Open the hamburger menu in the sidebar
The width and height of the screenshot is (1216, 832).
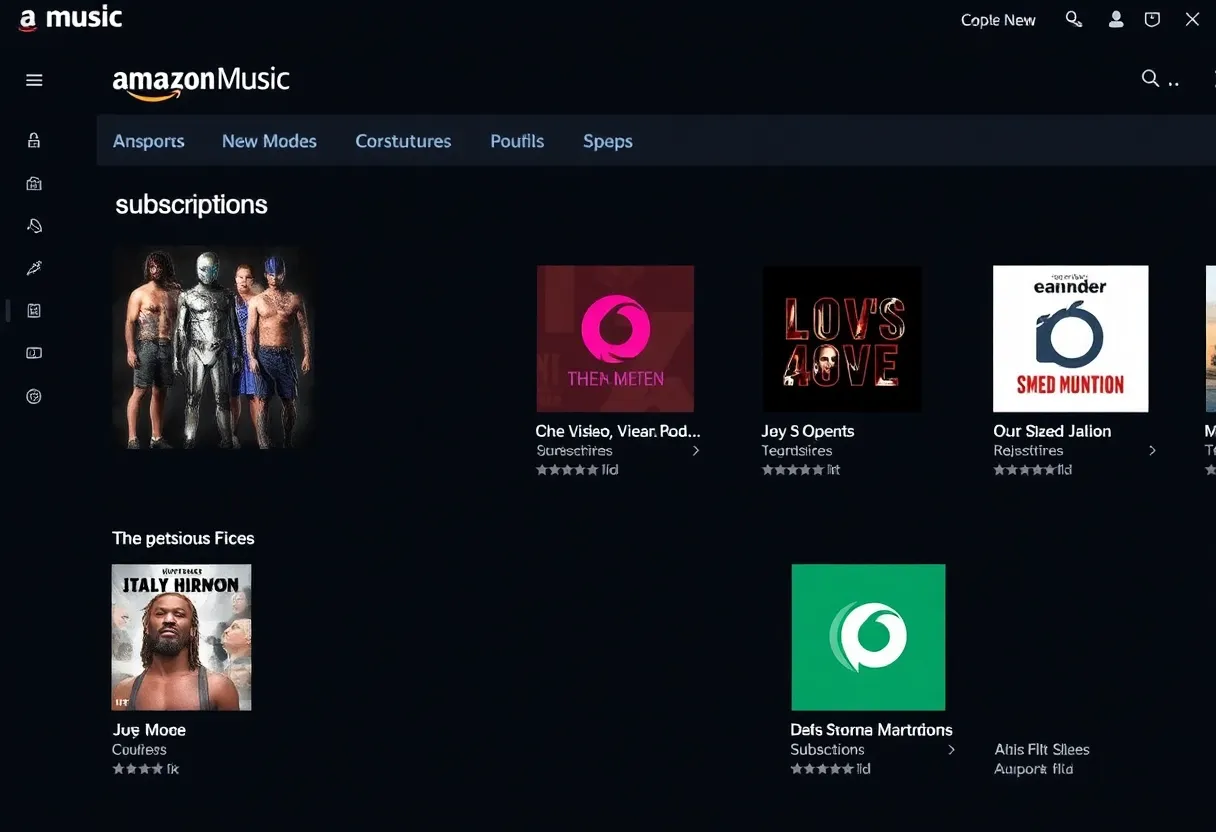coord(33,79)
